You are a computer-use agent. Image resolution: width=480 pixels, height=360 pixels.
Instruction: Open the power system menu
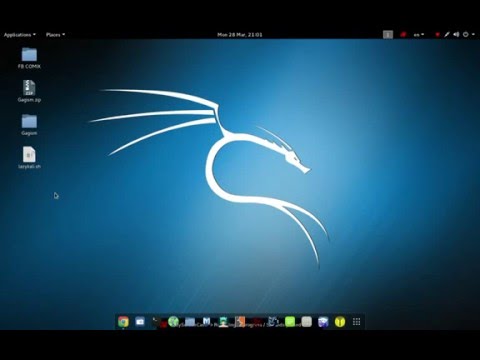point(468,35)
